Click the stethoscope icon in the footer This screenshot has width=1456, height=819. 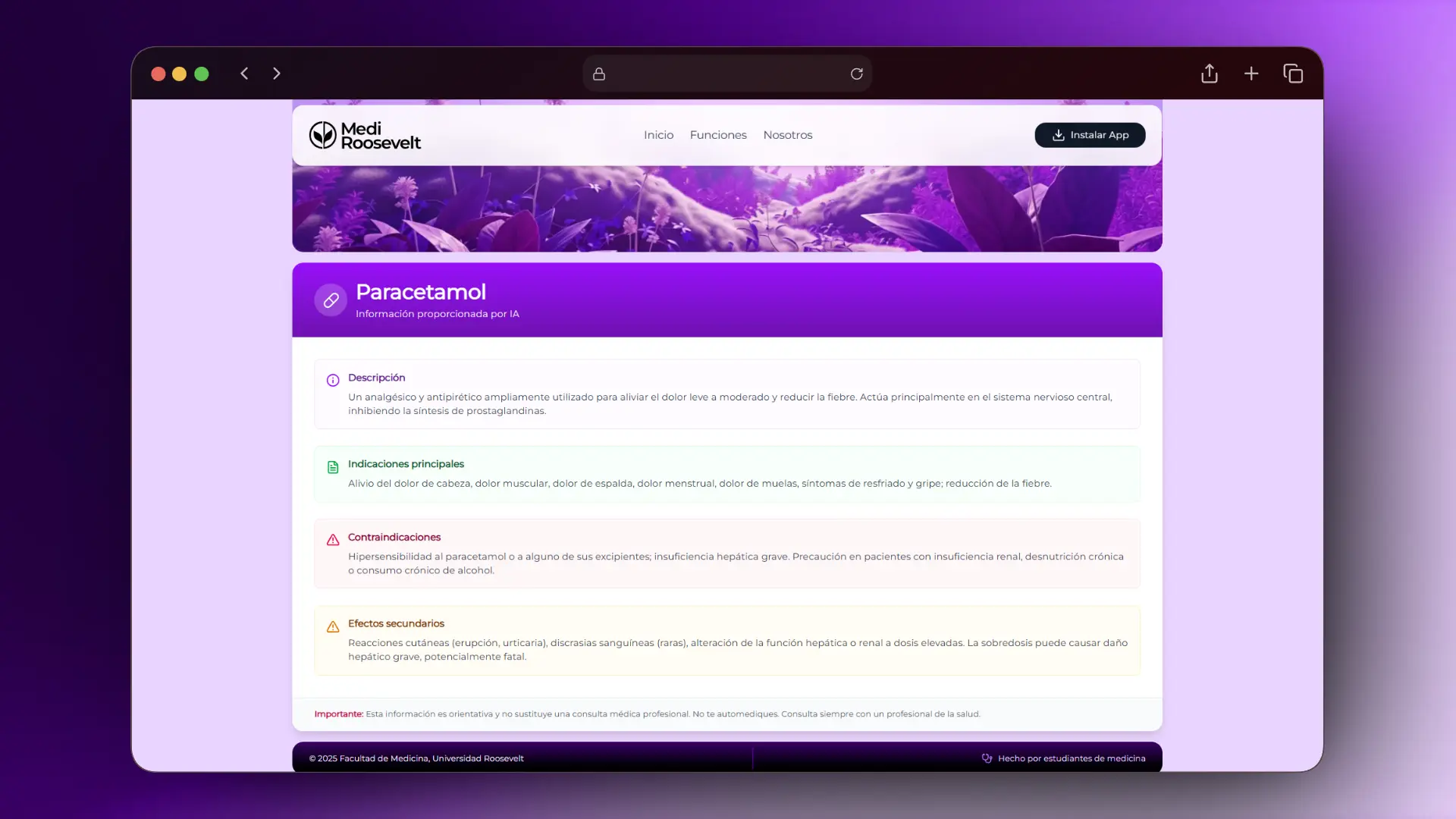987,758
